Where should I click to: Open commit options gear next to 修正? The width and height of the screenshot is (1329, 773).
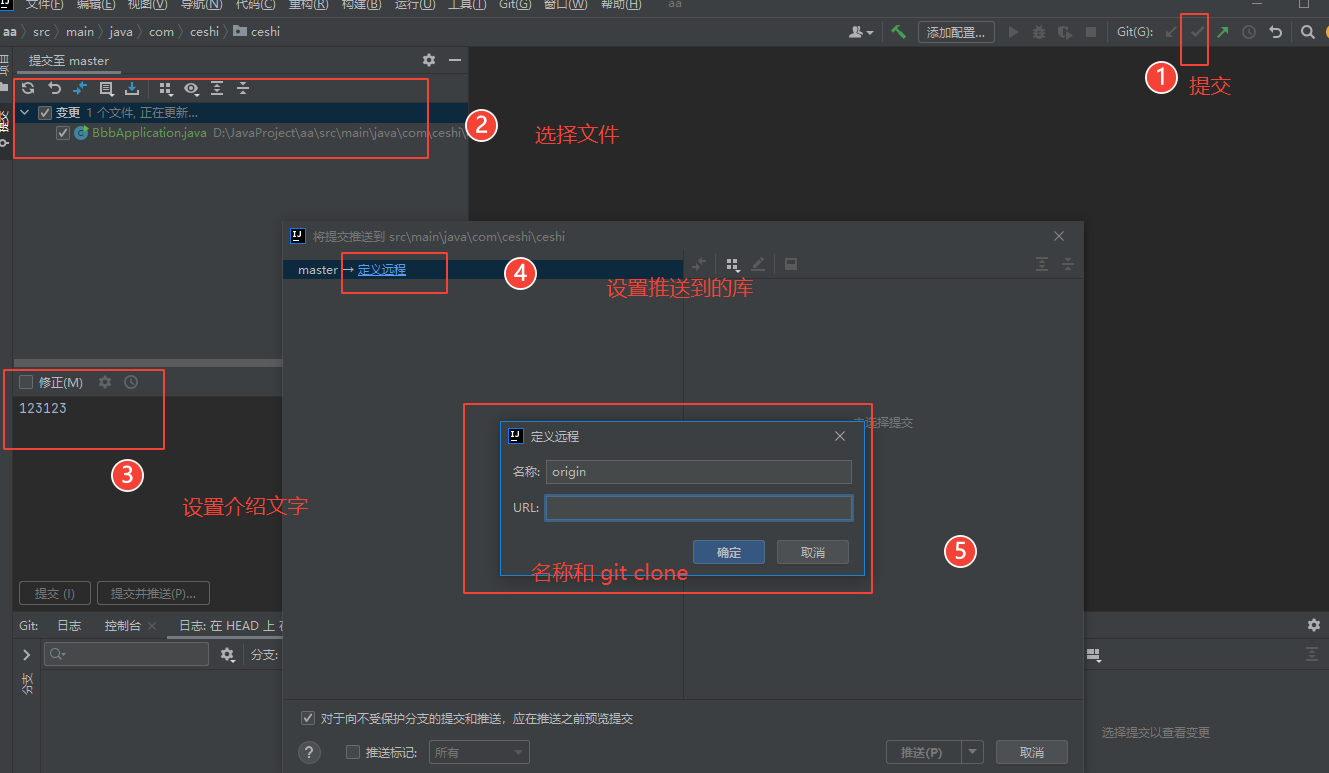coord(105,382)
